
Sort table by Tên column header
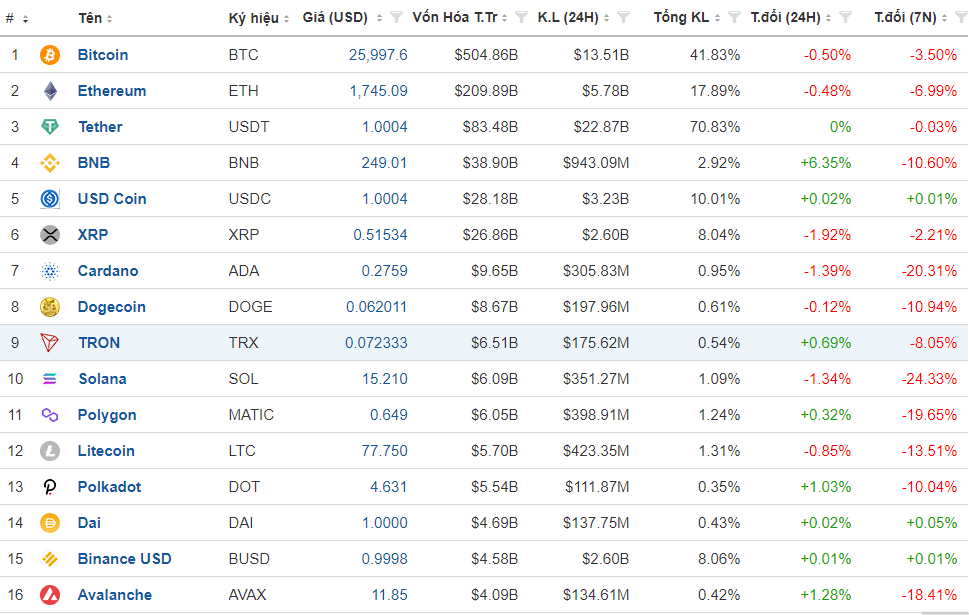click(95, 18)
